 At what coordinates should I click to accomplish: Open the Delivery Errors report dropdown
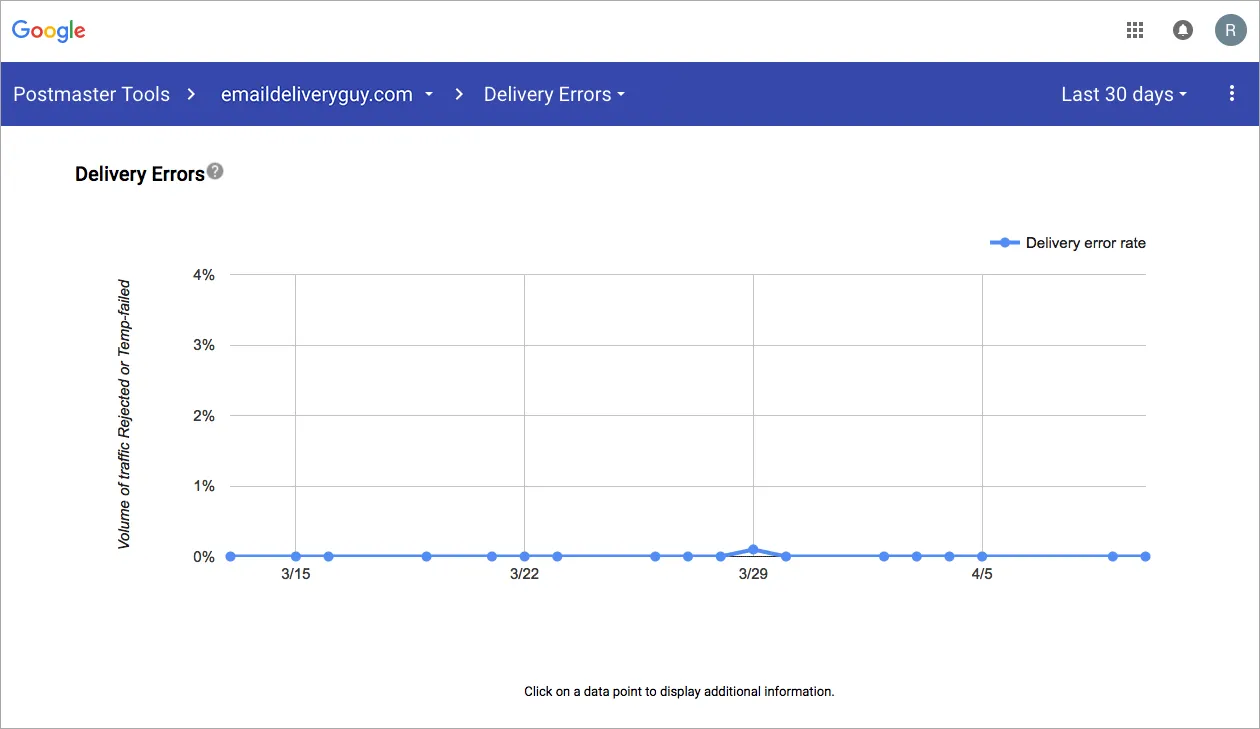554,94
